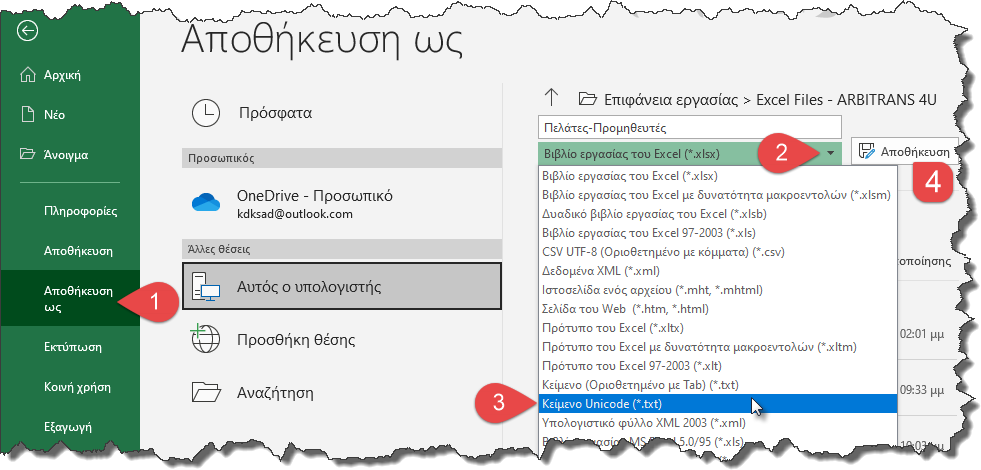Screen dimensions: 981x470
Task: Click the globe icon for Προσθήκη θέσης
Action: point(206,340)
